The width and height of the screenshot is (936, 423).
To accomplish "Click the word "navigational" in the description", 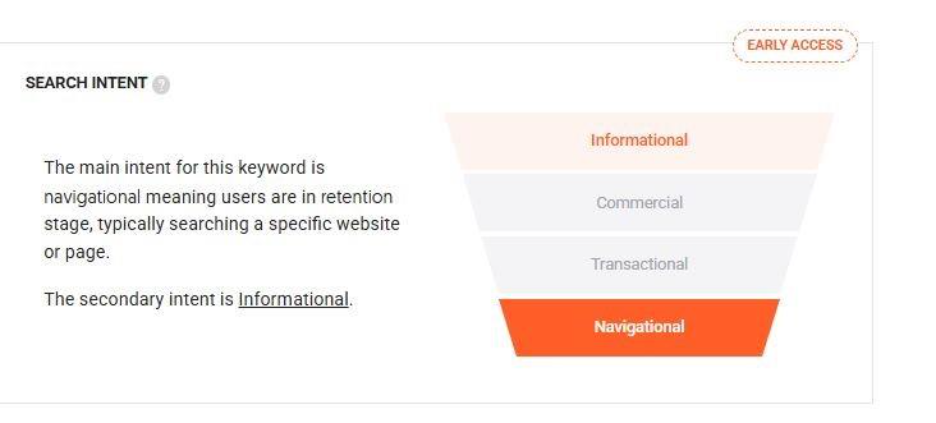I will 92,196.
